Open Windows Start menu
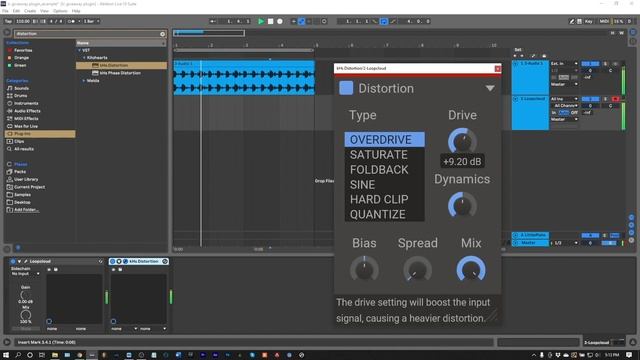This screenshot has width=640, height=360. click(6, 355)
